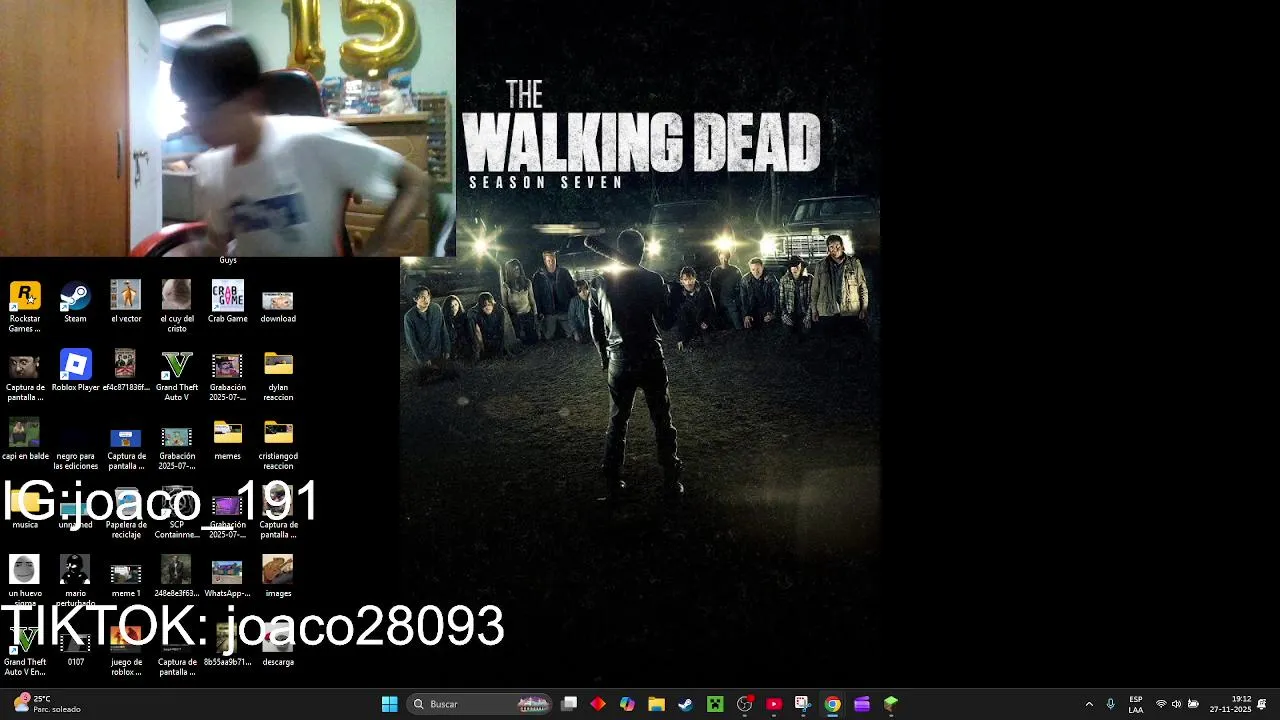1280x720 pixels.
Task: Open the red diamond taskbar app
Action: click(598, 704)
